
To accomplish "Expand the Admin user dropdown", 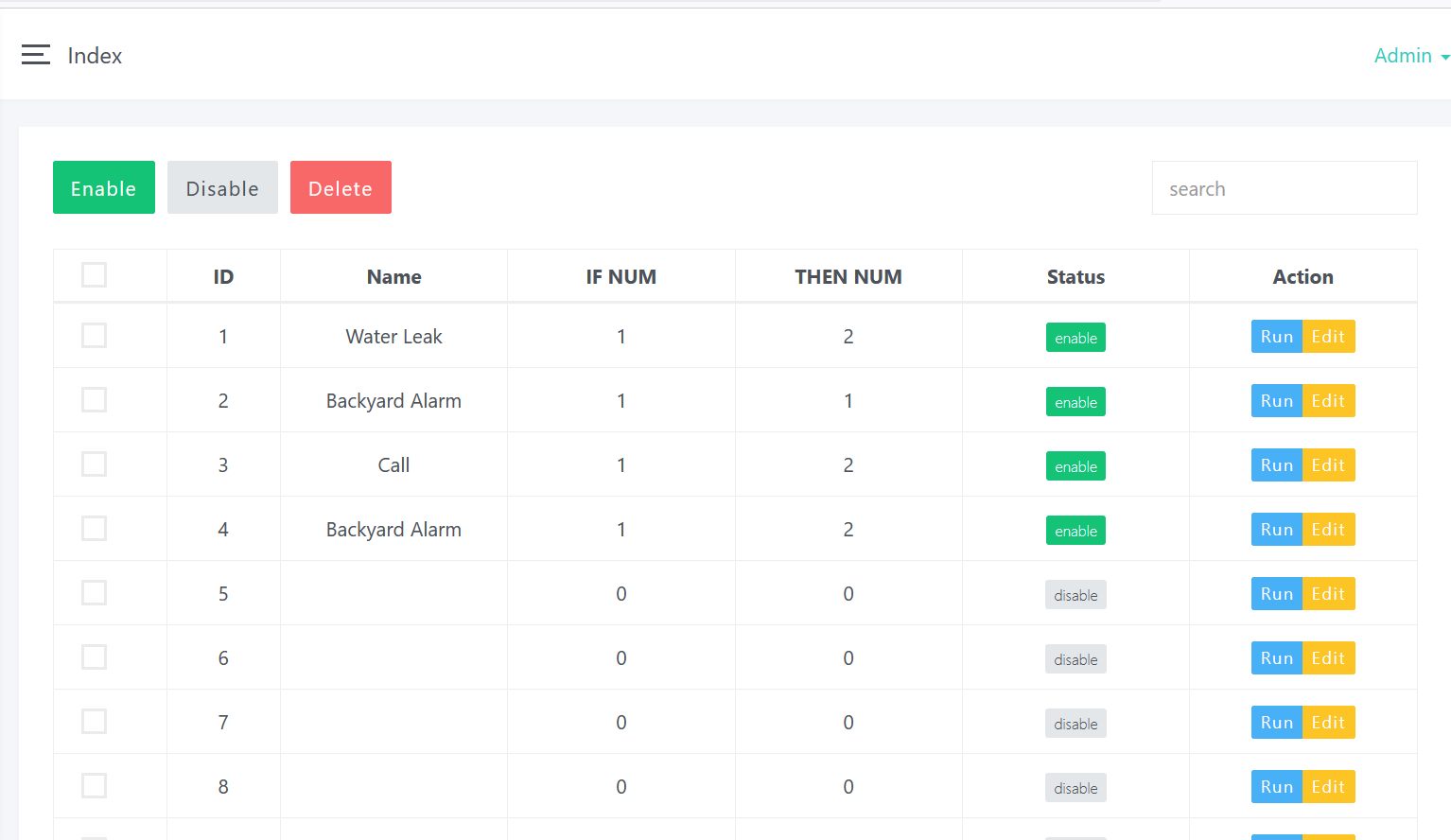I will click(x=1410, y=56).
